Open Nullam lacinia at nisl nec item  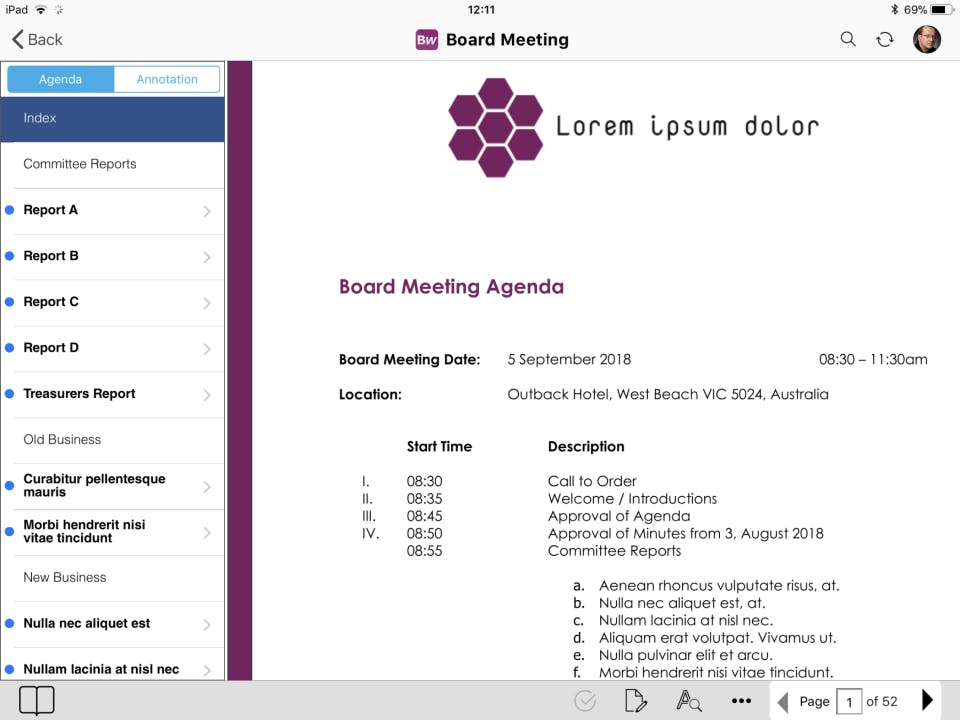113,664
